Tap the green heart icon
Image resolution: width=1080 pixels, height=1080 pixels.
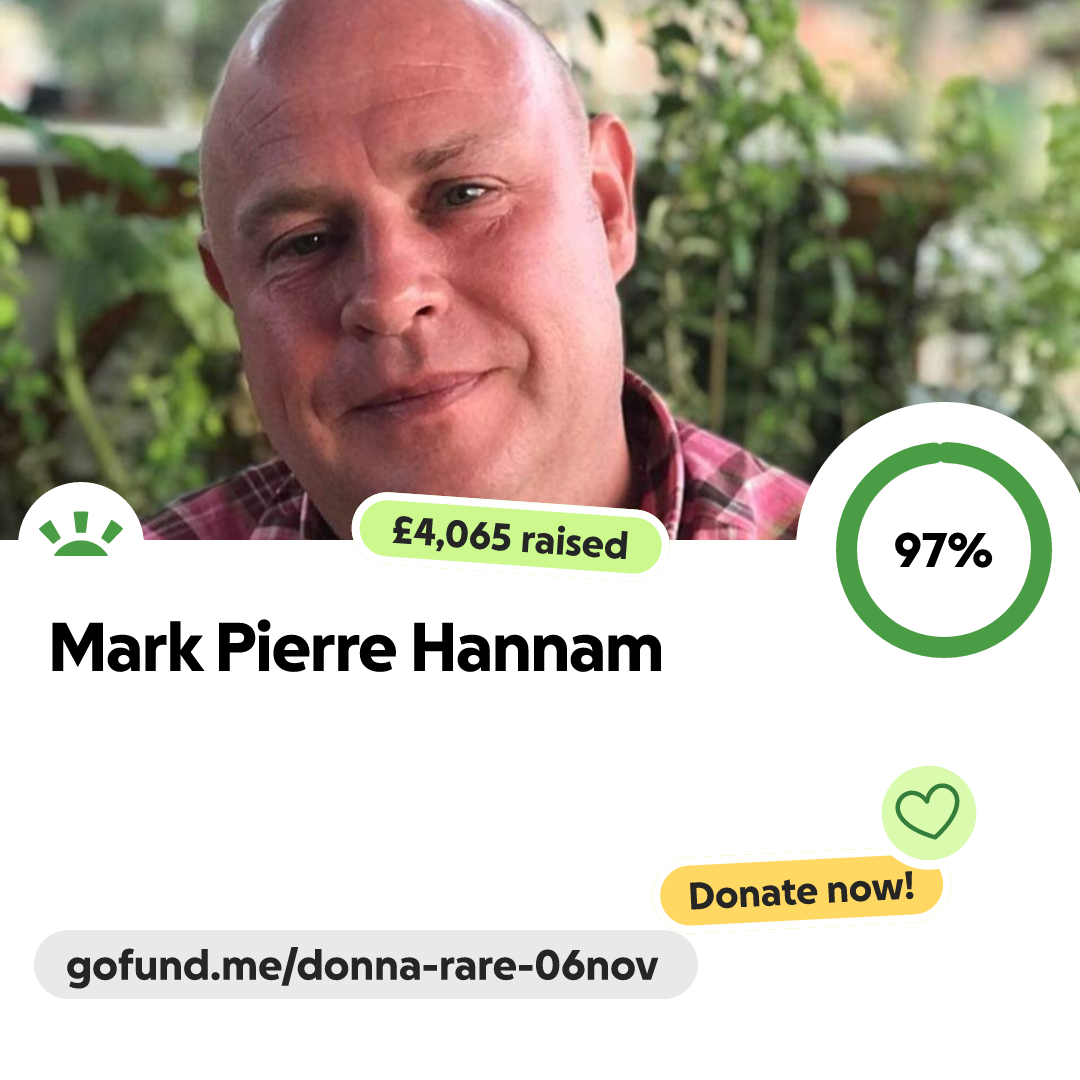click(927, 811)
